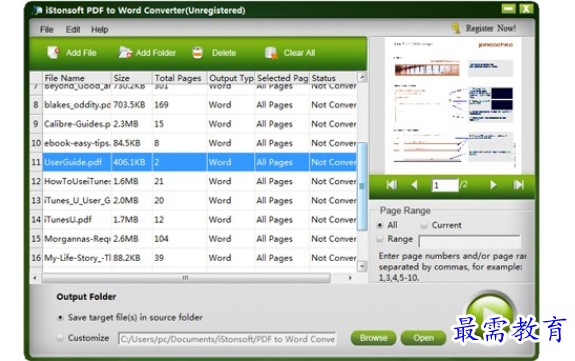The width and height of the screenshot is (575, 361).
Task: Click the Status column header
Action: point(333,78)
